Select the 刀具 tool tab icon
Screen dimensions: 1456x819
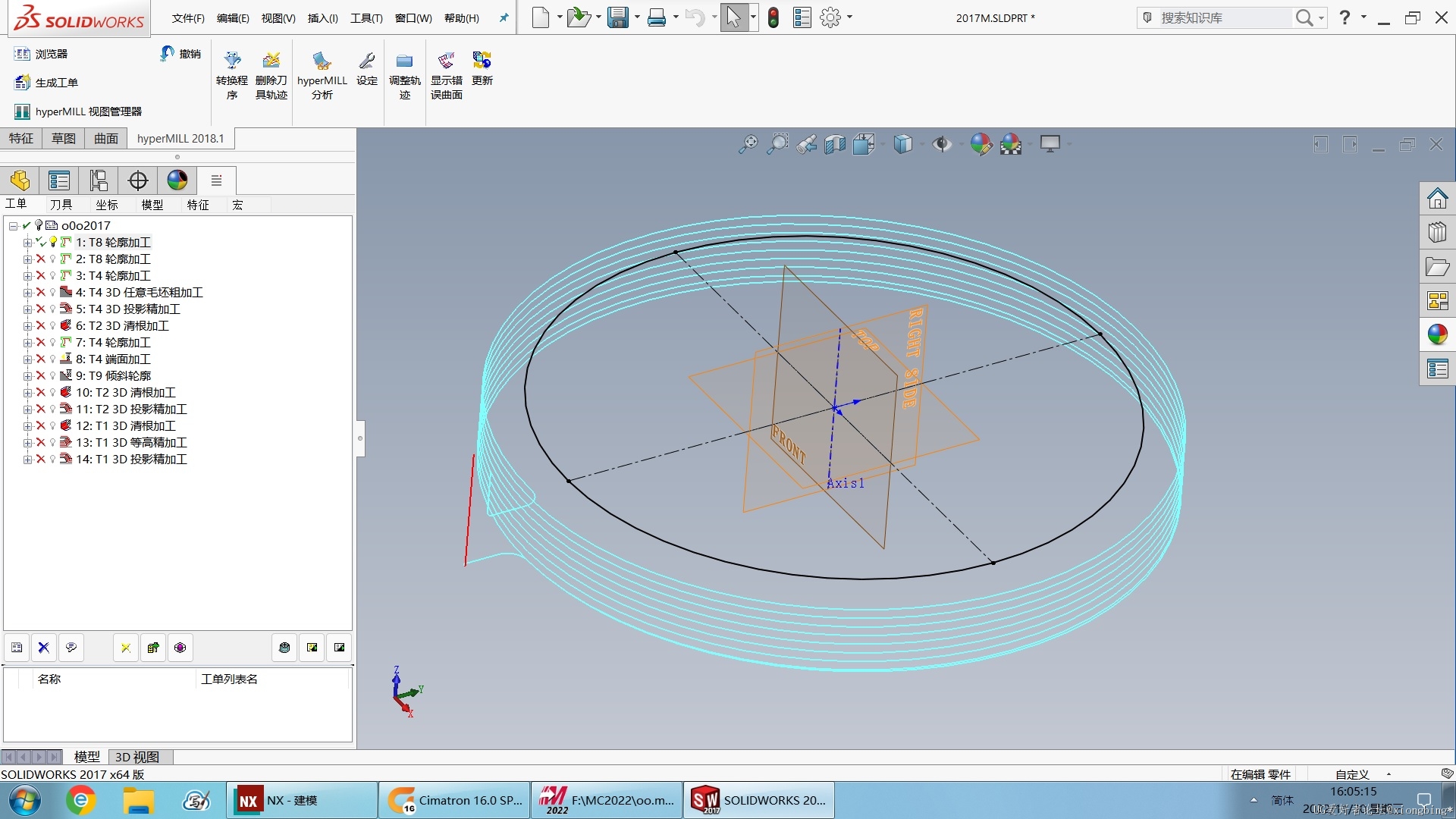[59, 180]
